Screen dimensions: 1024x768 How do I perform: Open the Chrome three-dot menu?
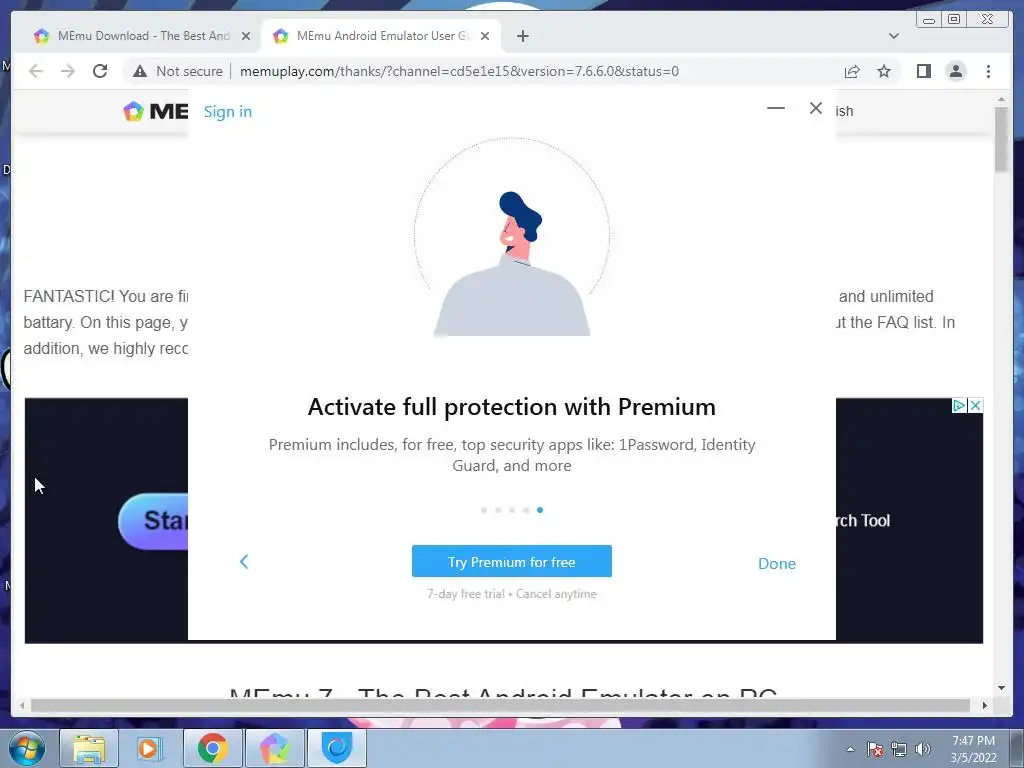coord(988,71)
